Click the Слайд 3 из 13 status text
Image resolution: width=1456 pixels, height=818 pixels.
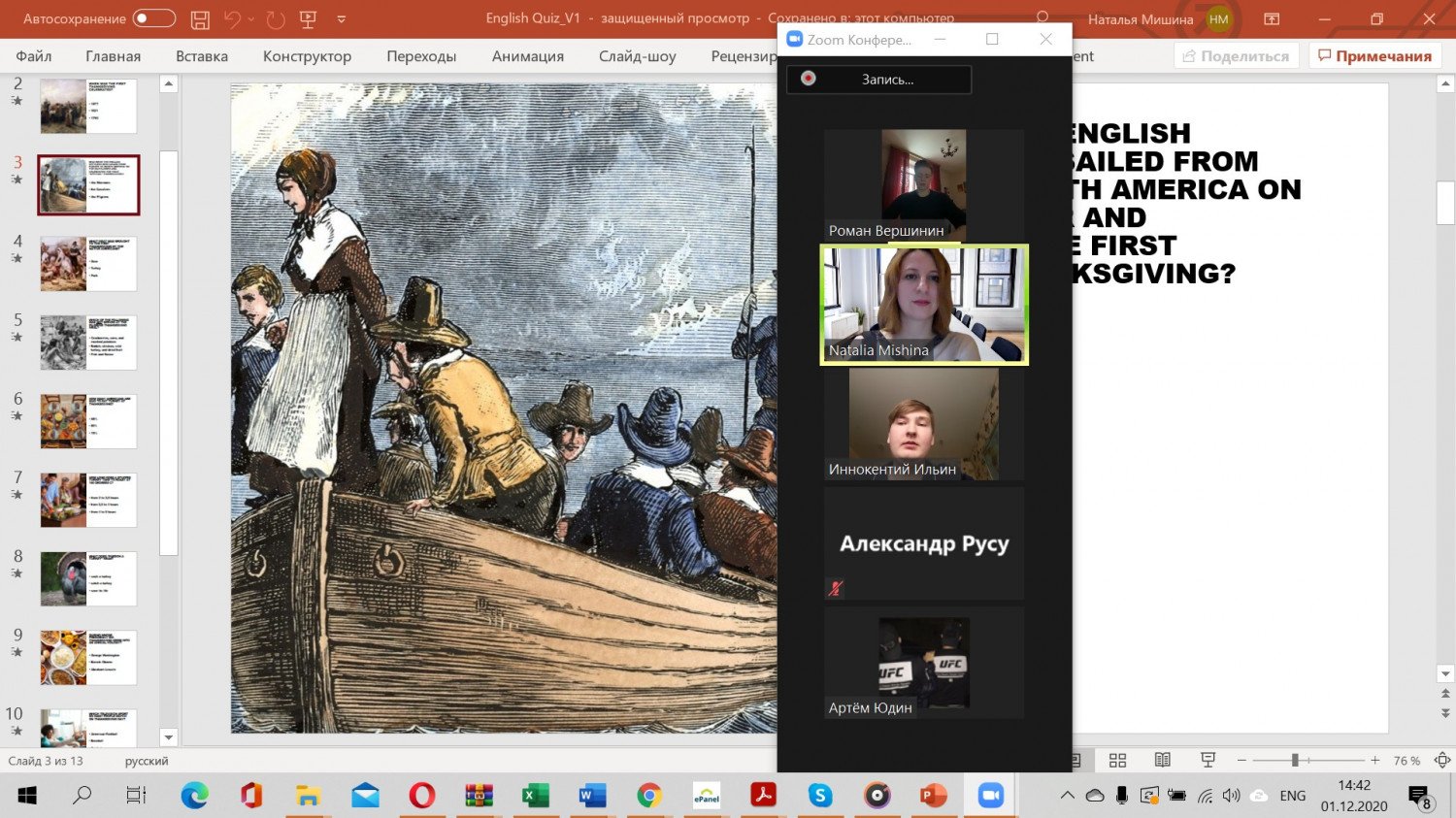click(46, 761)
